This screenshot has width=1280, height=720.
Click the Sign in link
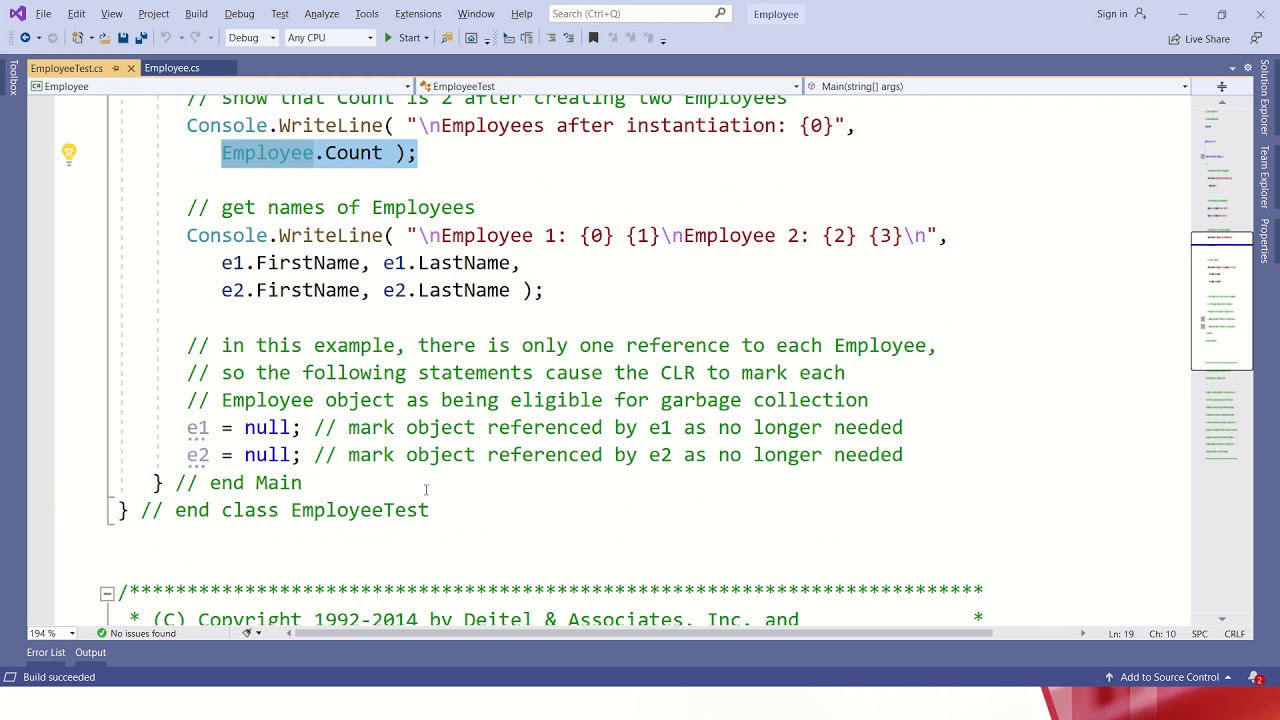1112,14
